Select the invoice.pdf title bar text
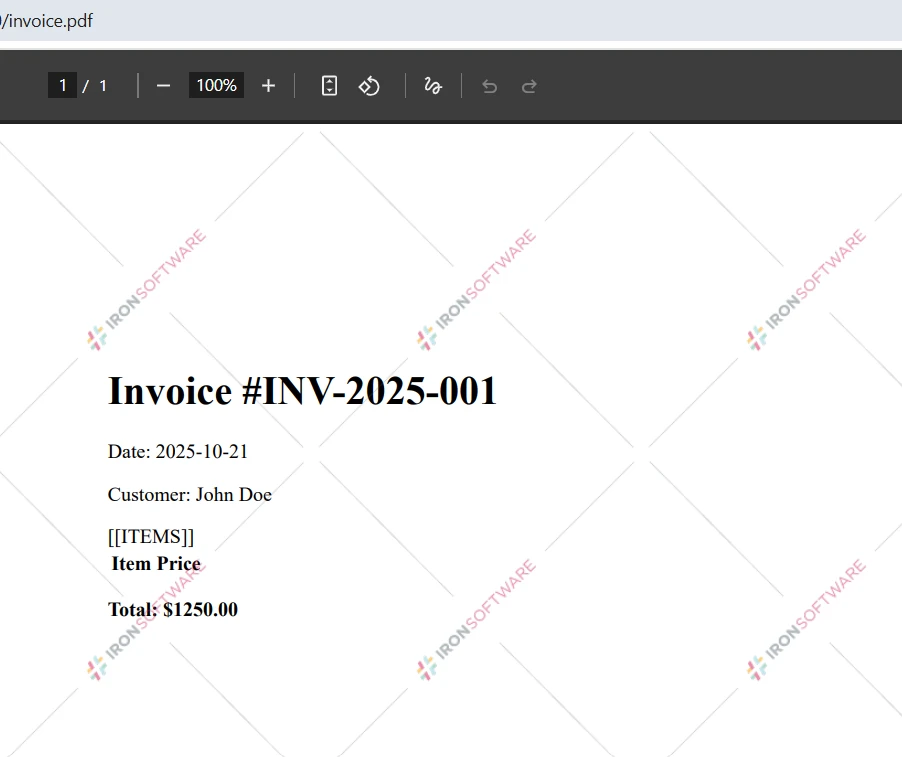The image size is (902, 757). [47, 20]
